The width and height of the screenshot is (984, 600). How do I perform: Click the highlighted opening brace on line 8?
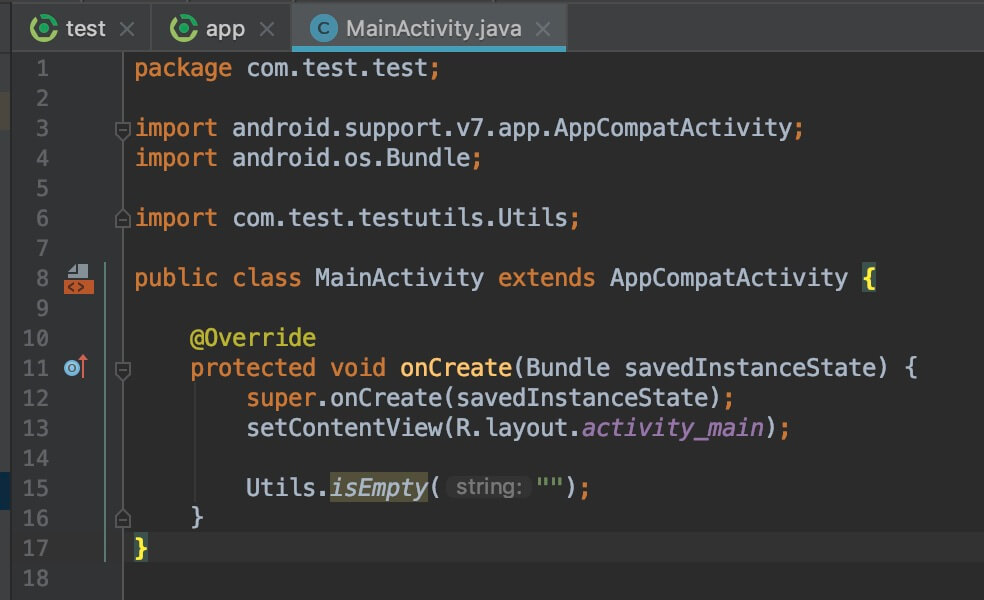[869, 278]
